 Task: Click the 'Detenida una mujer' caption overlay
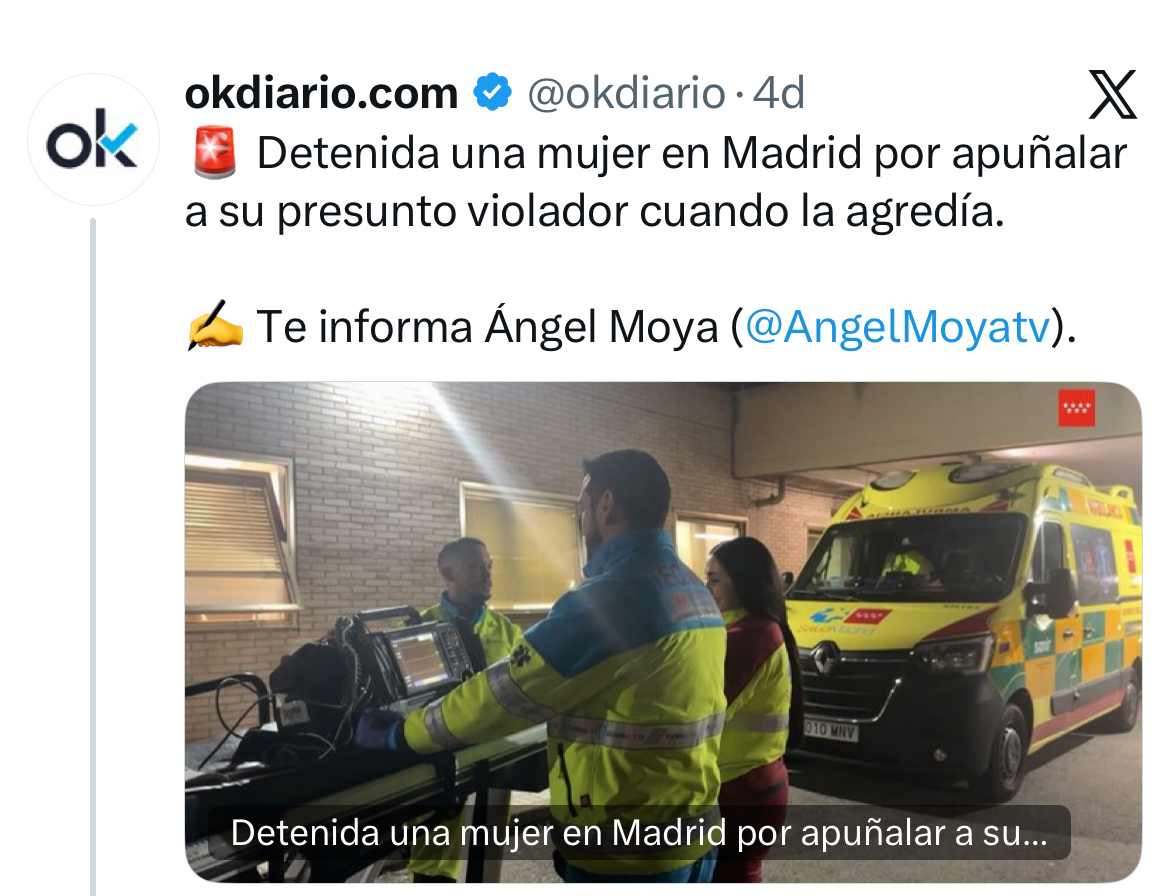point(639,833)
